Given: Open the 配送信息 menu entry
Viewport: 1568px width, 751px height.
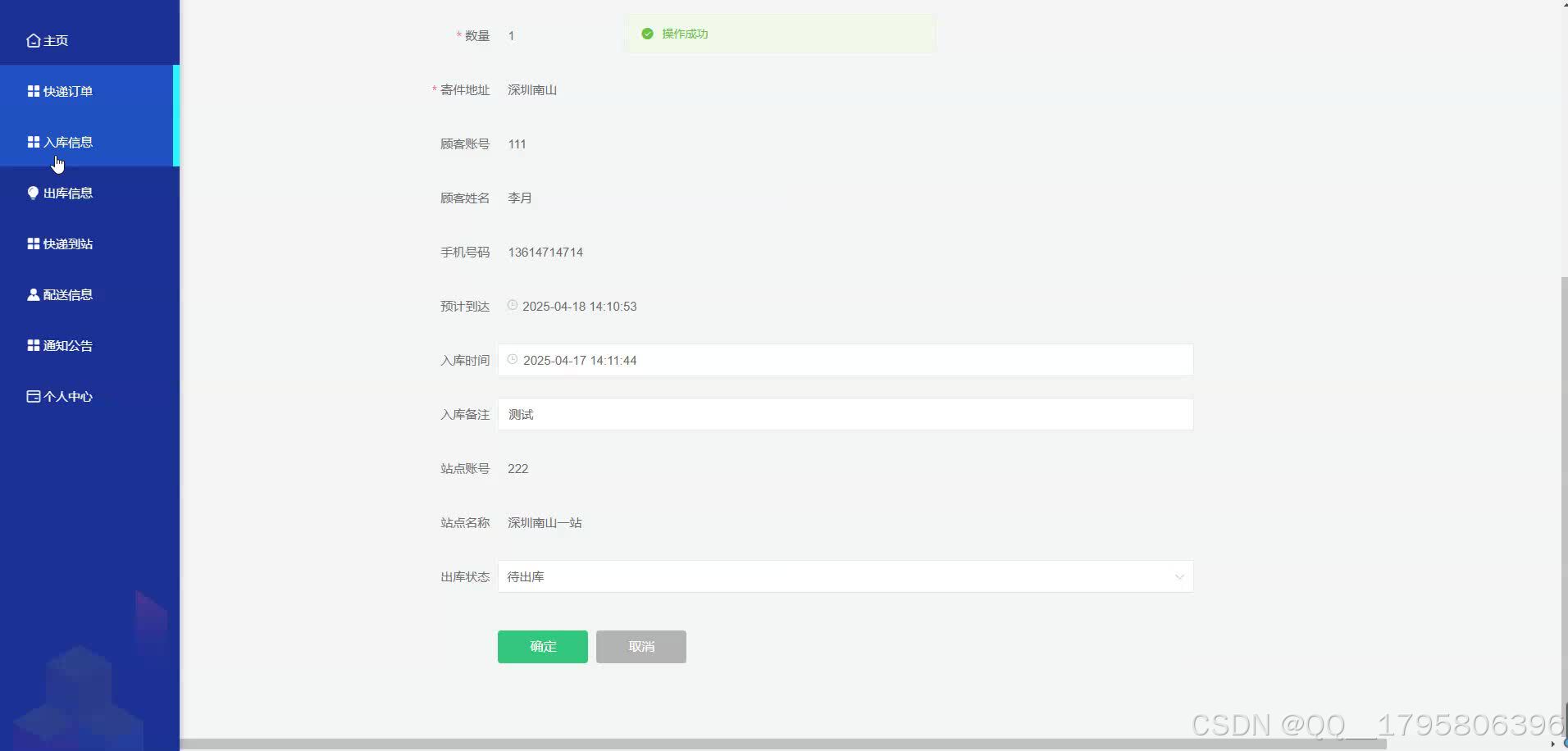Looking at the screenshot, I should 68,294.
